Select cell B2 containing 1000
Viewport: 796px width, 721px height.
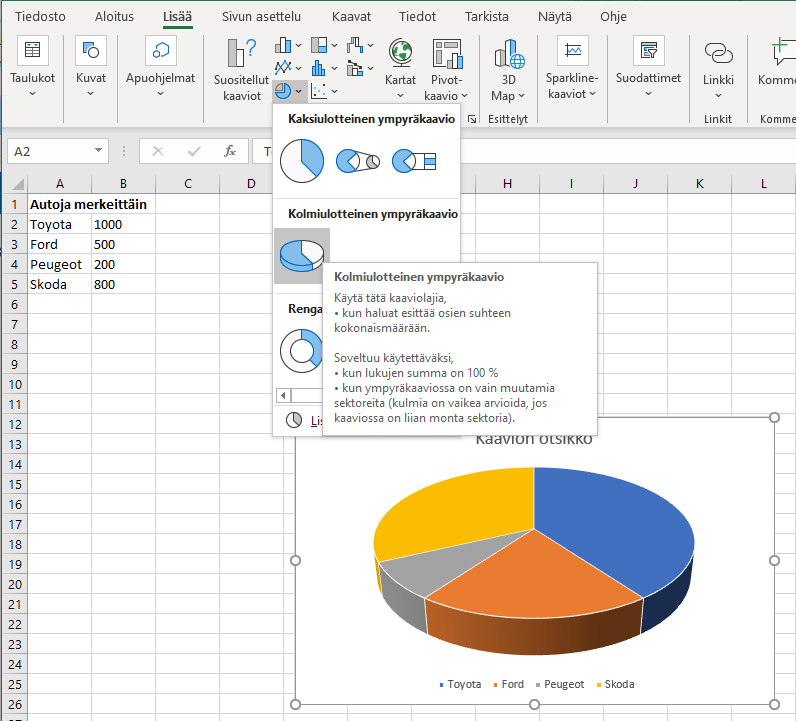(x=122, y=224)
